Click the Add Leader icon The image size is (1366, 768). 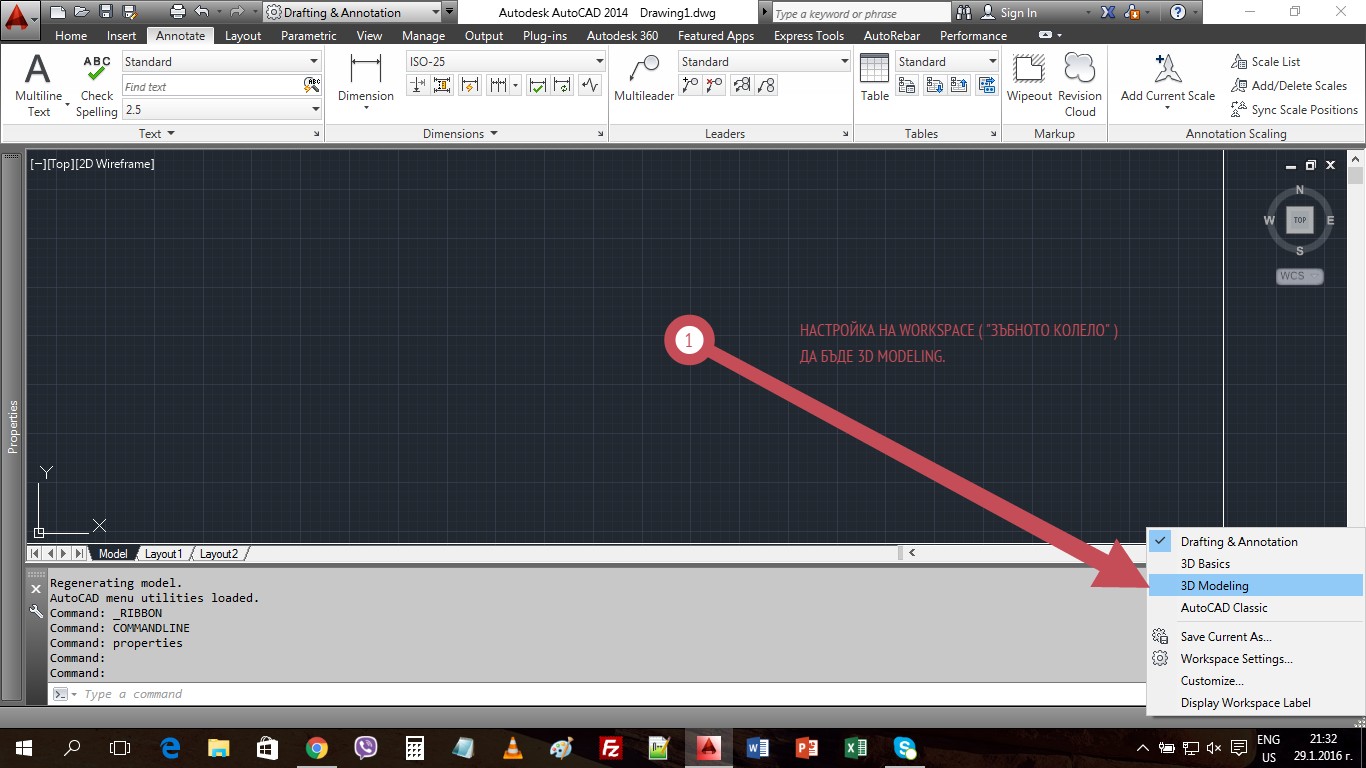click(690, 86)
